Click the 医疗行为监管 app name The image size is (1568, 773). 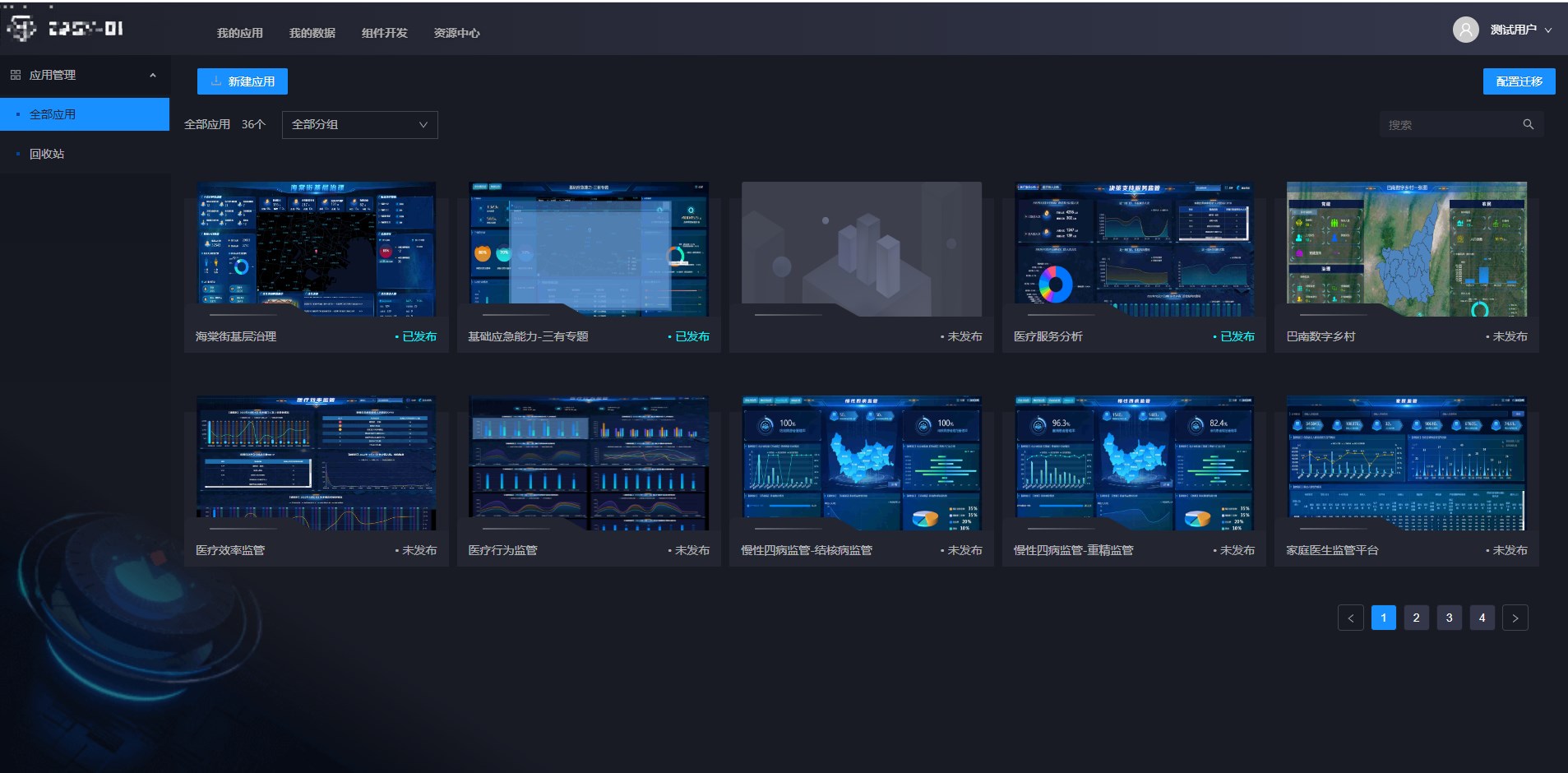coord(502,550)
